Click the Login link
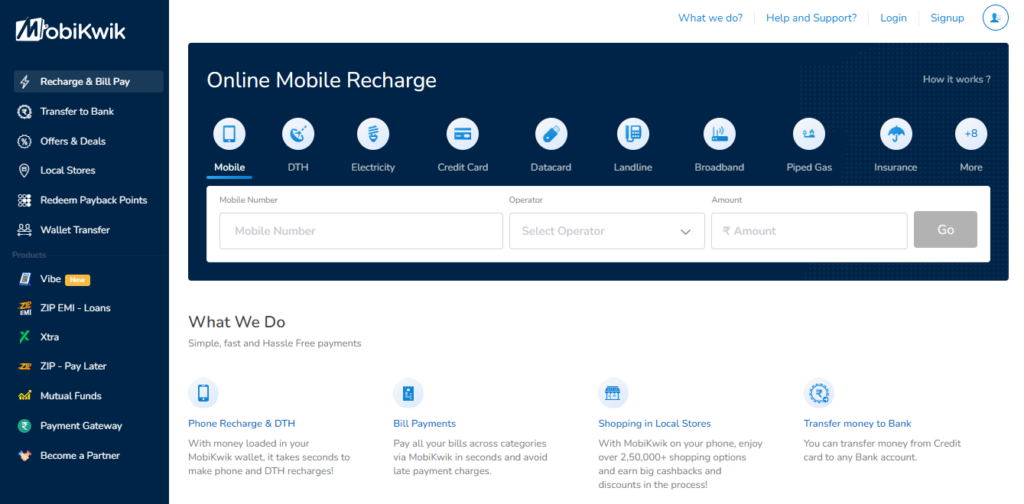1024x504 pixels. tap(893, 18)
